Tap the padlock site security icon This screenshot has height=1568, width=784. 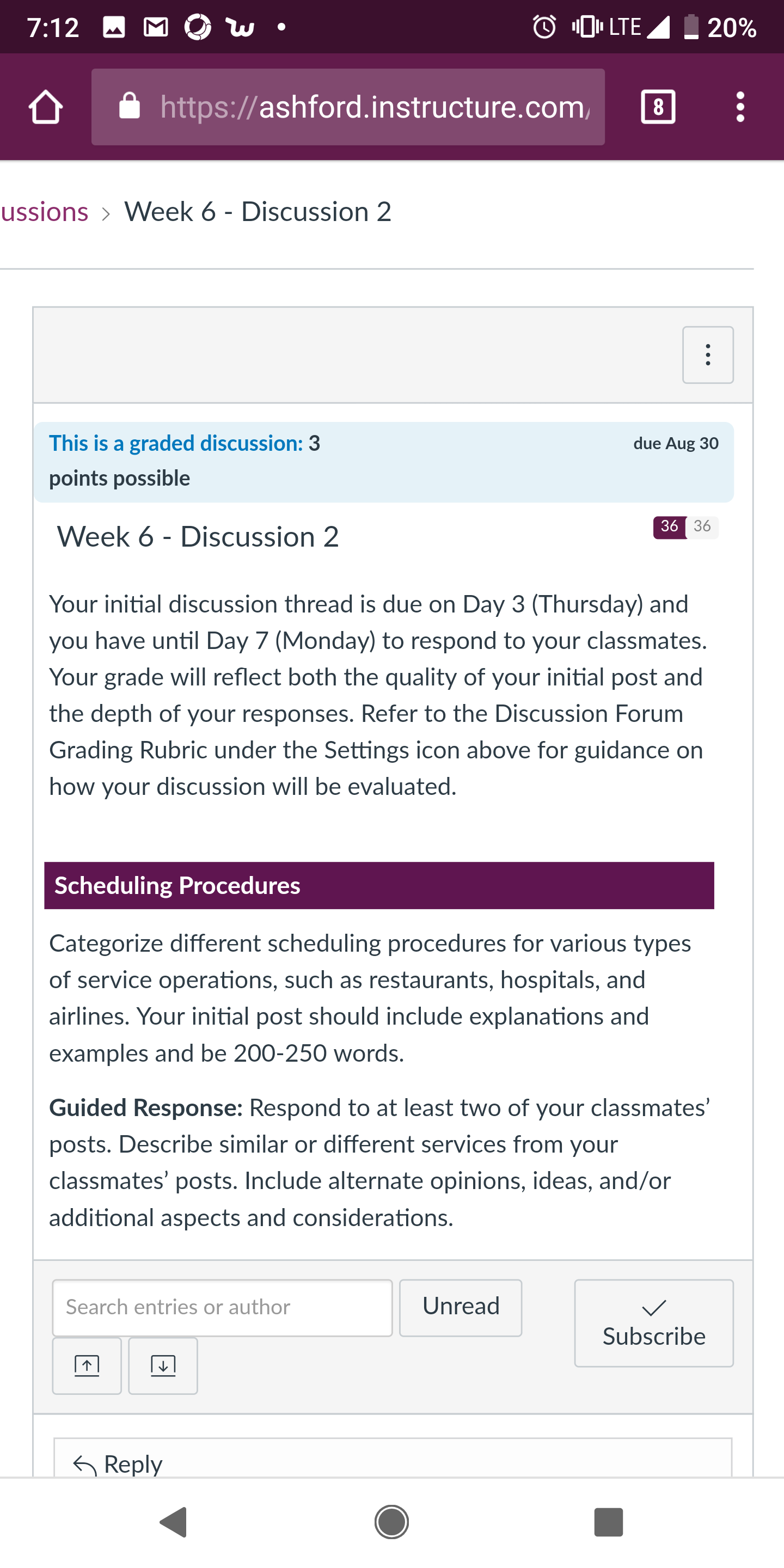point(129,106)
